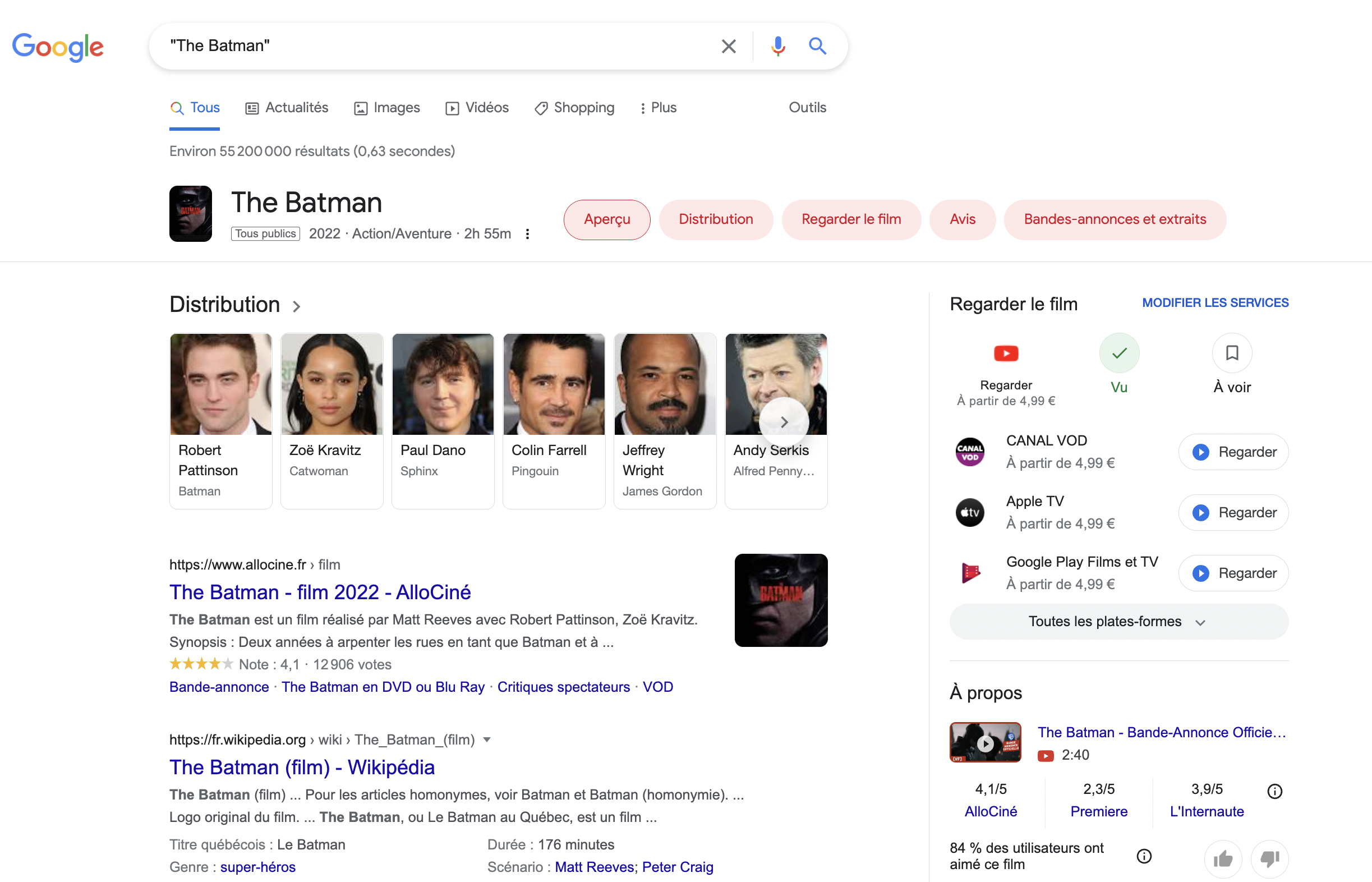
Task: Select the Regarder le film chip
Action: (851, 219)
